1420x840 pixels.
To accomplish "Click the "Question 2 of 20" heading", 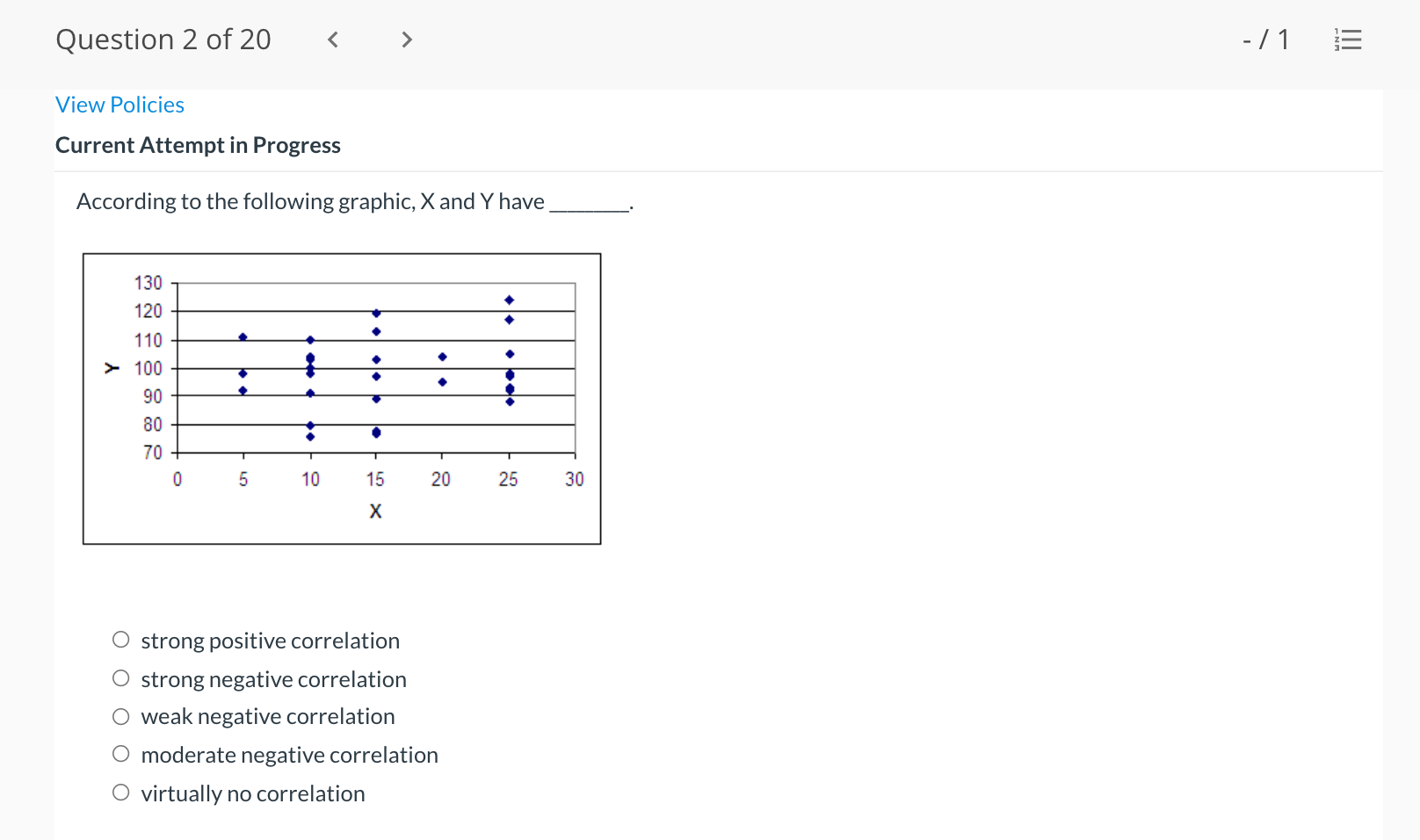I will [x=163, y=39].
